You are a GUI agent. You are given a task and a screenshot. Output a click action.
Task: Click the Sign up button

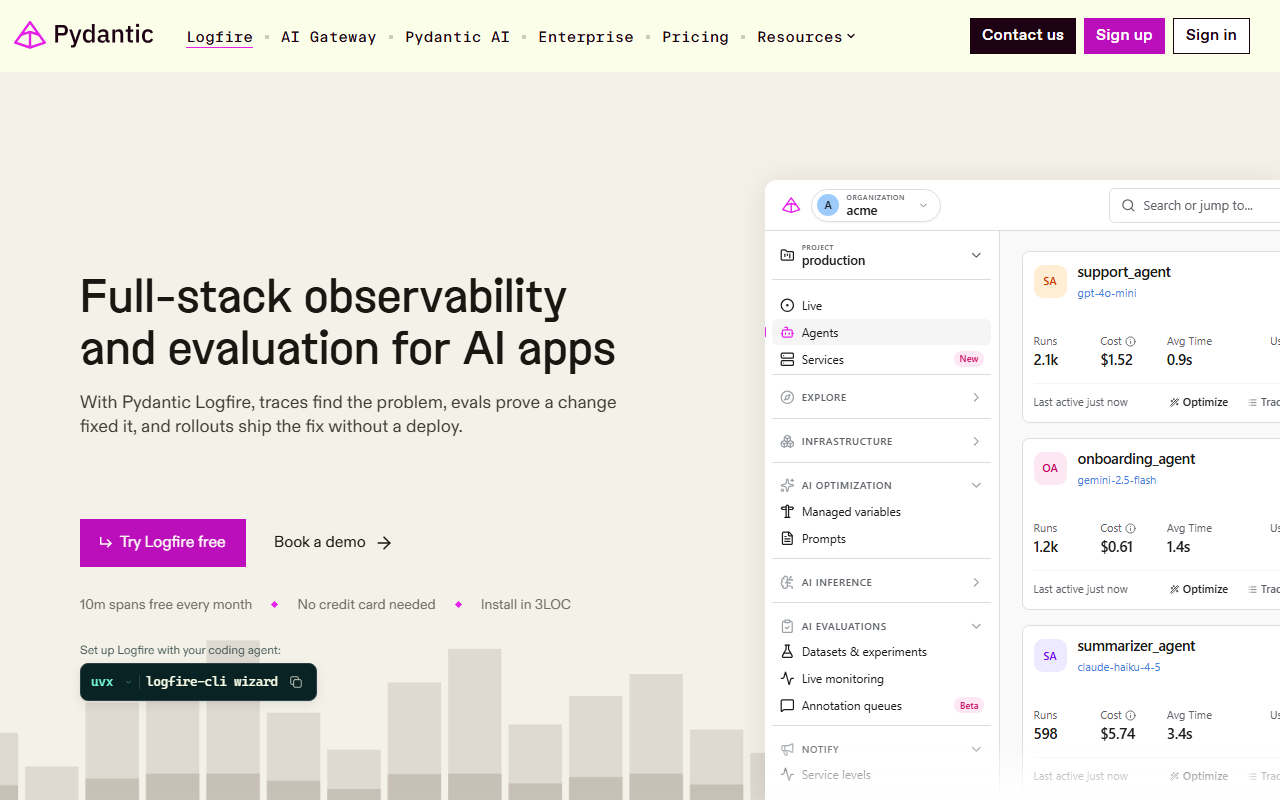point(1124,36)
